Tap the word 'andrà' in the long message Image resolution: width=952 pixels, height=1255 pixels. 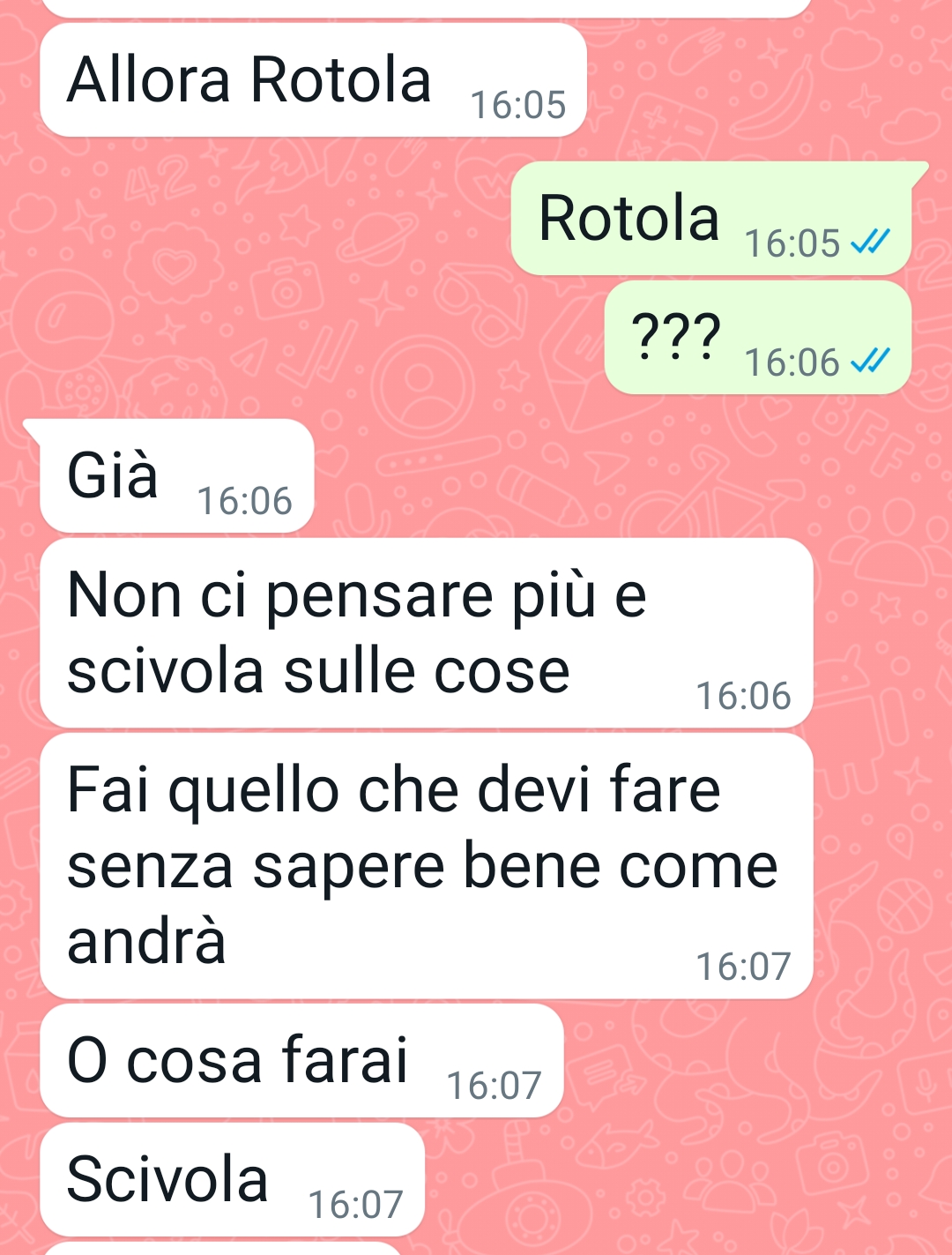pos(147,940)
